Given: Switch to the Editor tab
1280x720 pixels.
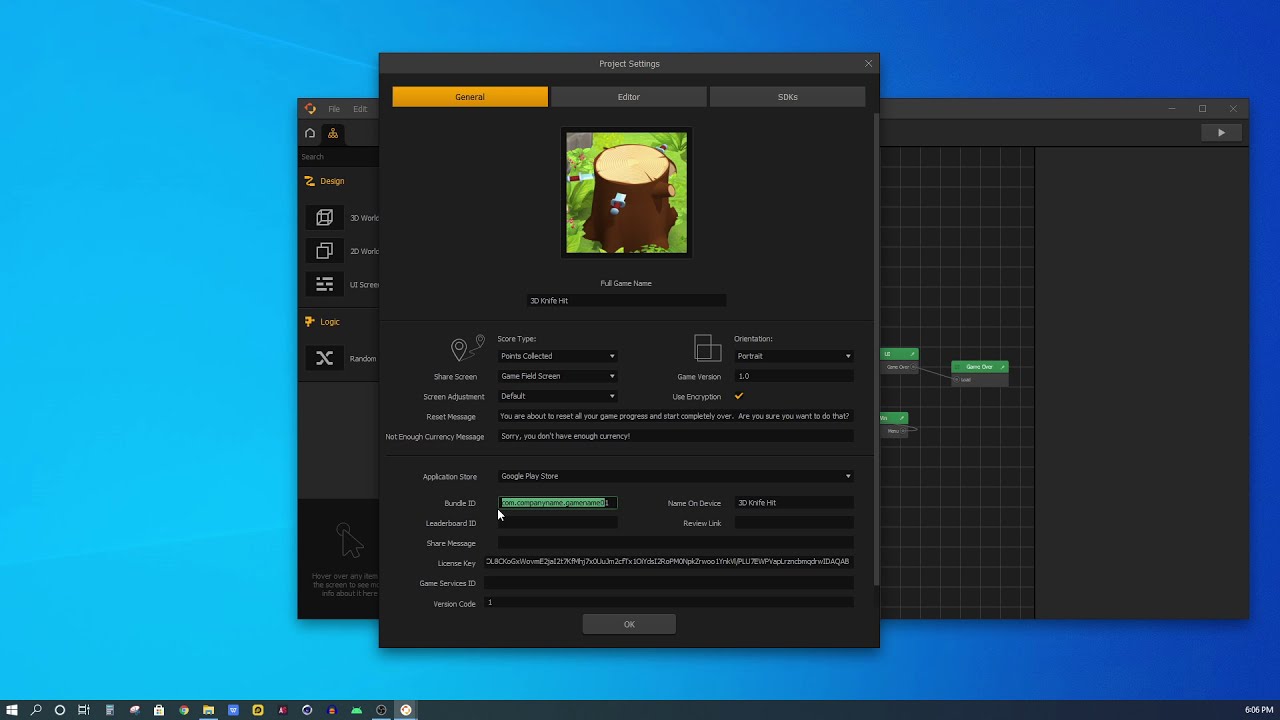Looking at the screenshot, I should click(629, 97).
